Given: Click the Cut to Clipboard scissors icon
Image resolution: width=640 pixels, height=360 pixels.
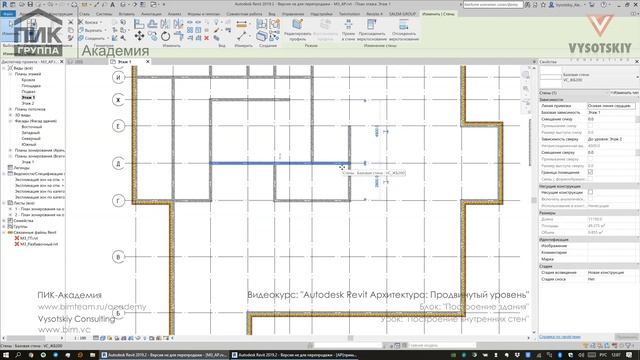Looking at the screenshot, I should [x=71, y=22].
